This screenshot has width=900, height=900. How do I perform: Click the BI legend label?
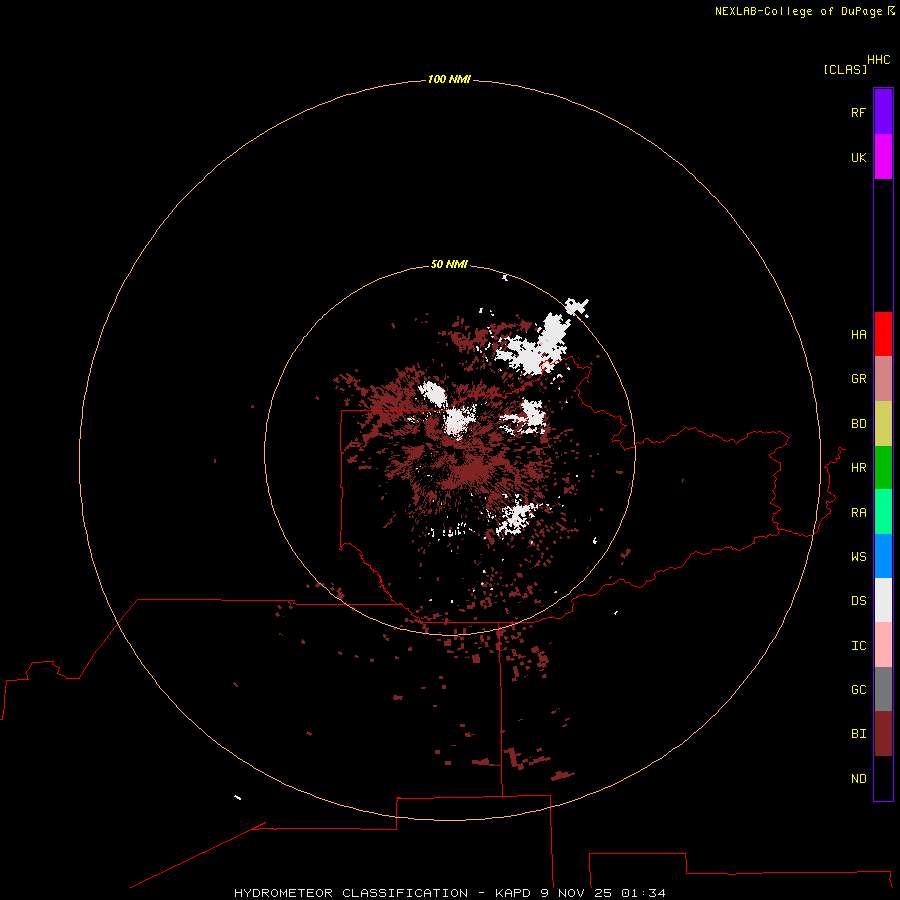click(x=858, y=734)
